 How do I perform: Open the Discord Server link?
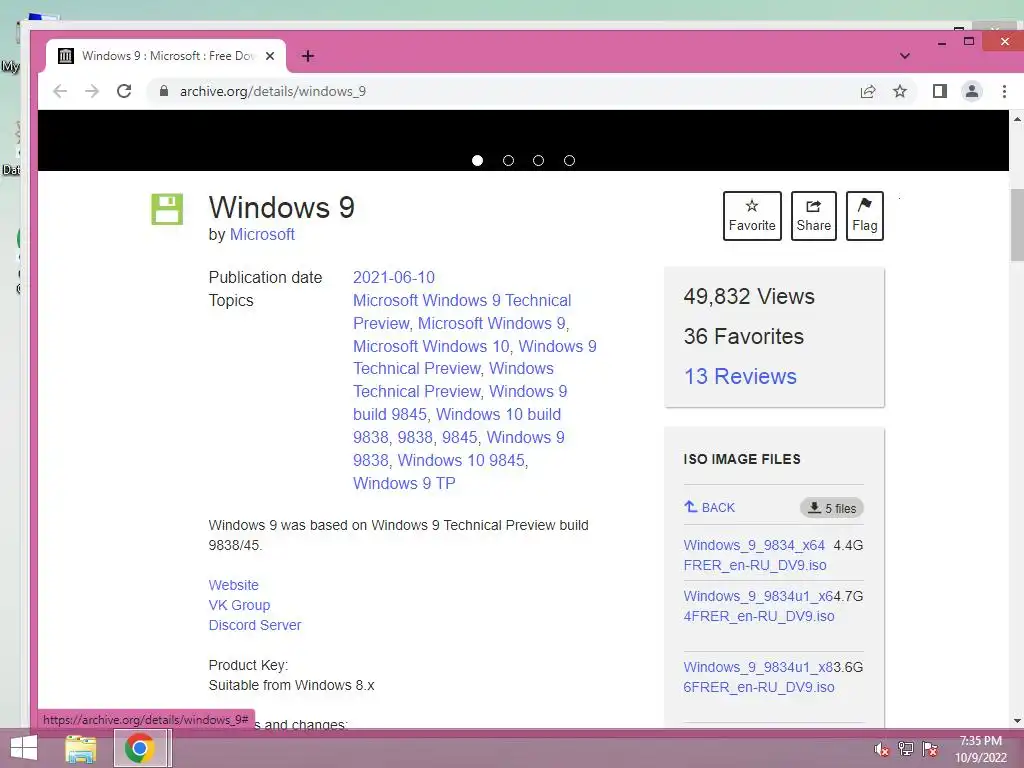point(255,625)
